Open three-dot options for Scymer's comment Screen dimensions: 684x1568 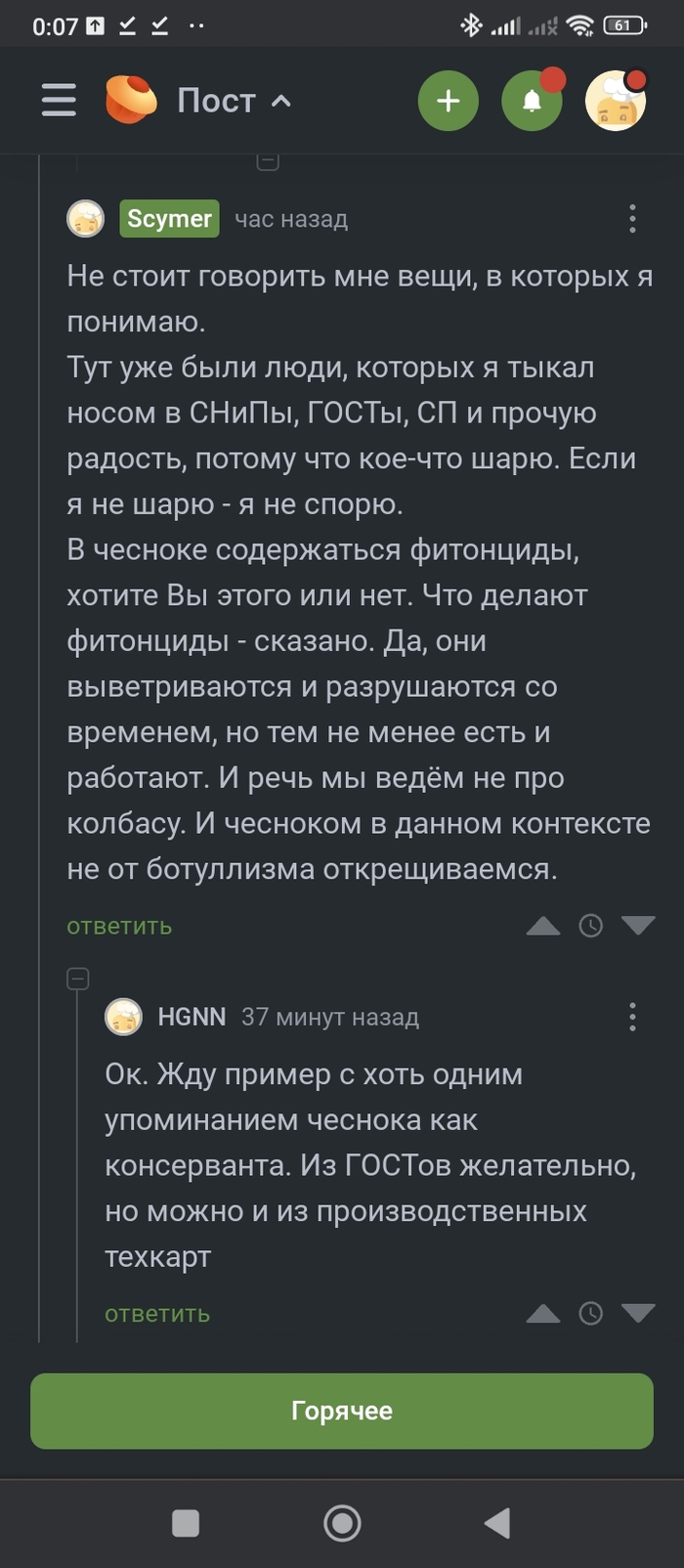[x=632, y=219]
